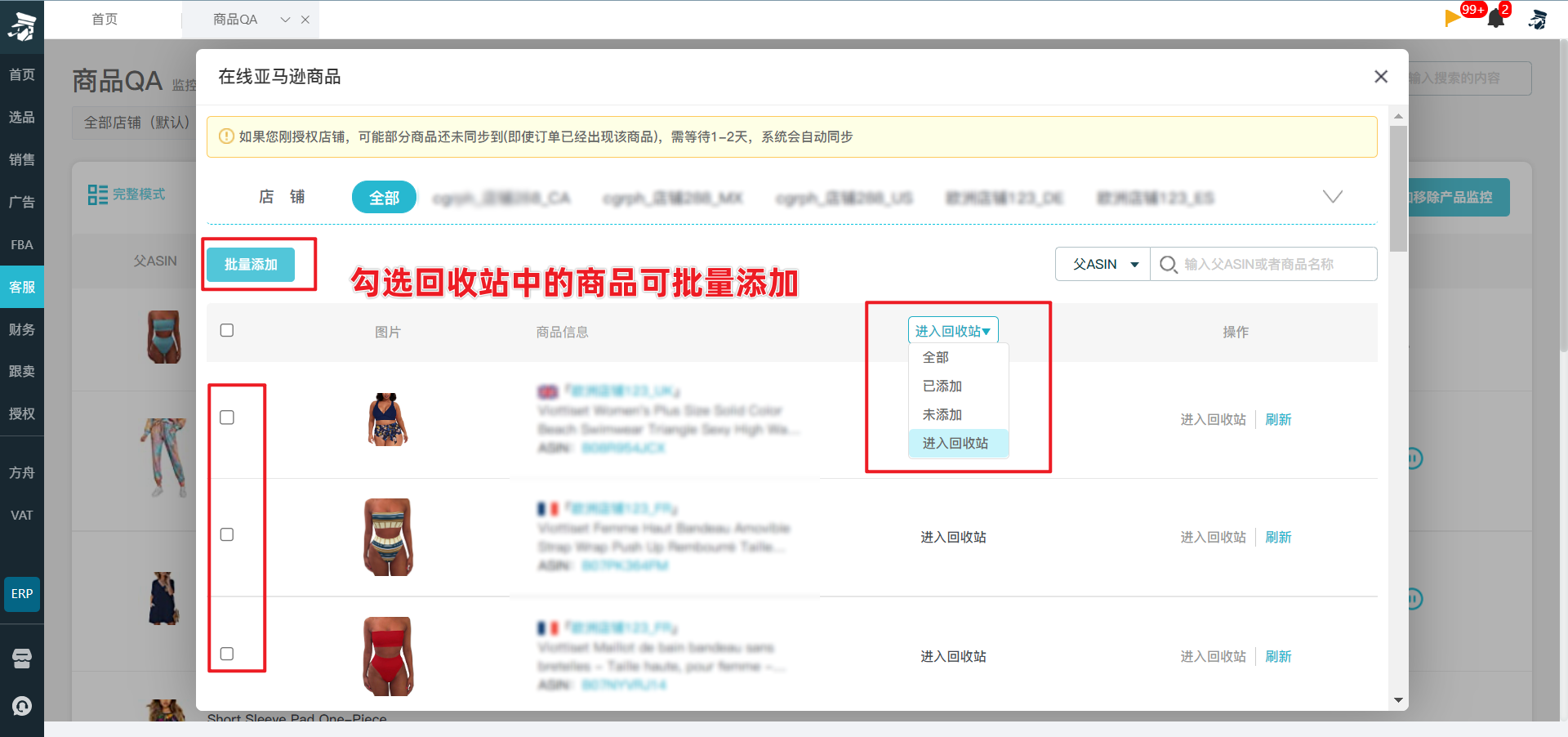Open 授权 in left sidebar
This screenshot has height=737, width=1568.
(22, 414)
